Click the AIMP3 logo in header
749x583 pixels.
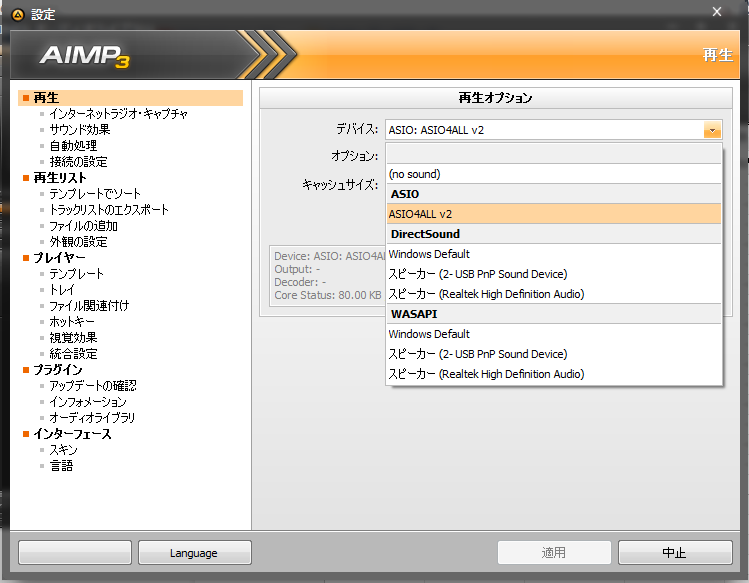pyautogui.click(x=85, y=56)
